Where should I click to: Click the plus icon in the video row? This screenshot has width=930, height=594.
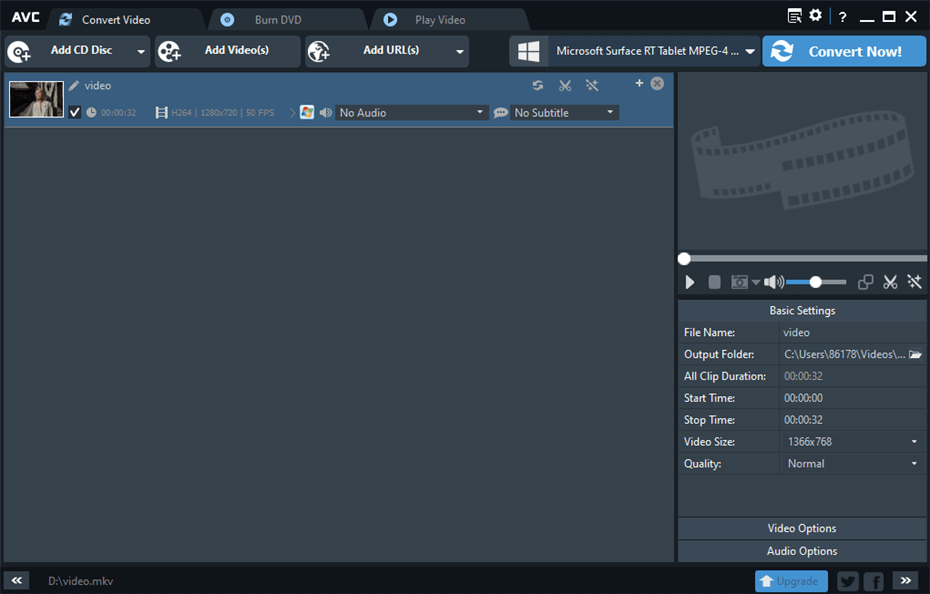pyautogui.click(x=639, y=83)
